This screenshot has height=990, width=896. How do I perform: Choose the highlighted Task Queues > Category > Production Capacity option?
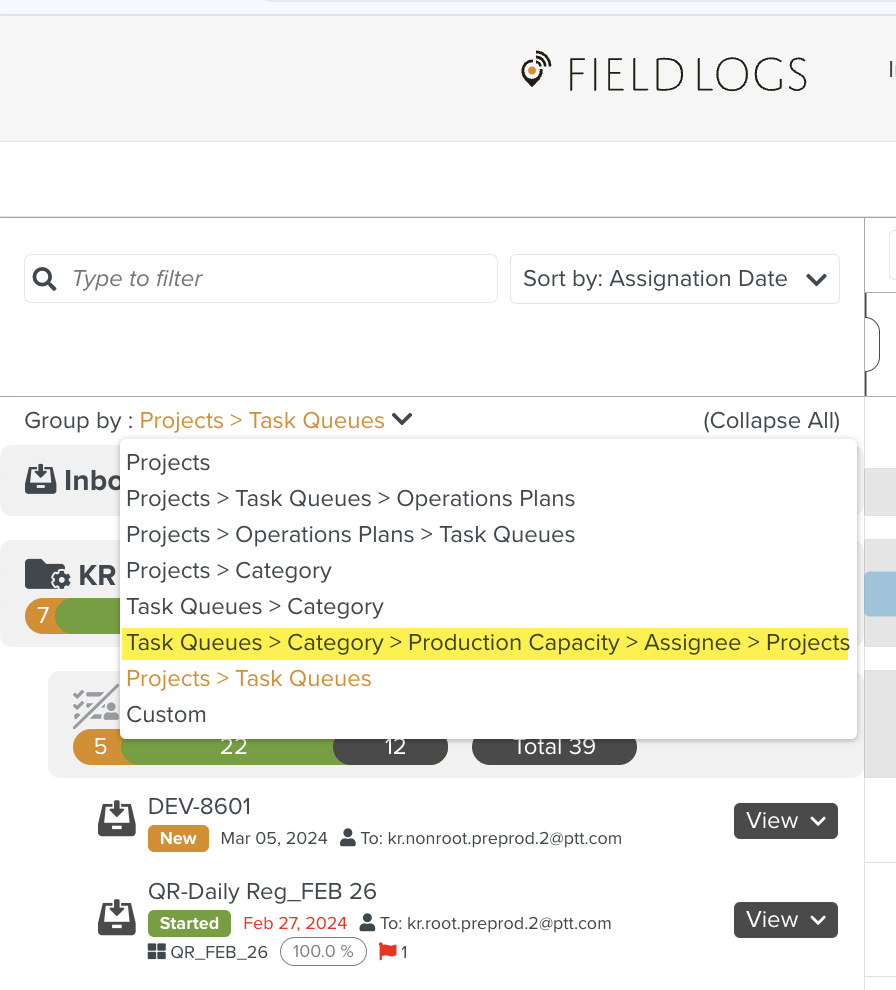pyautogui.click(x=487, y=643)
